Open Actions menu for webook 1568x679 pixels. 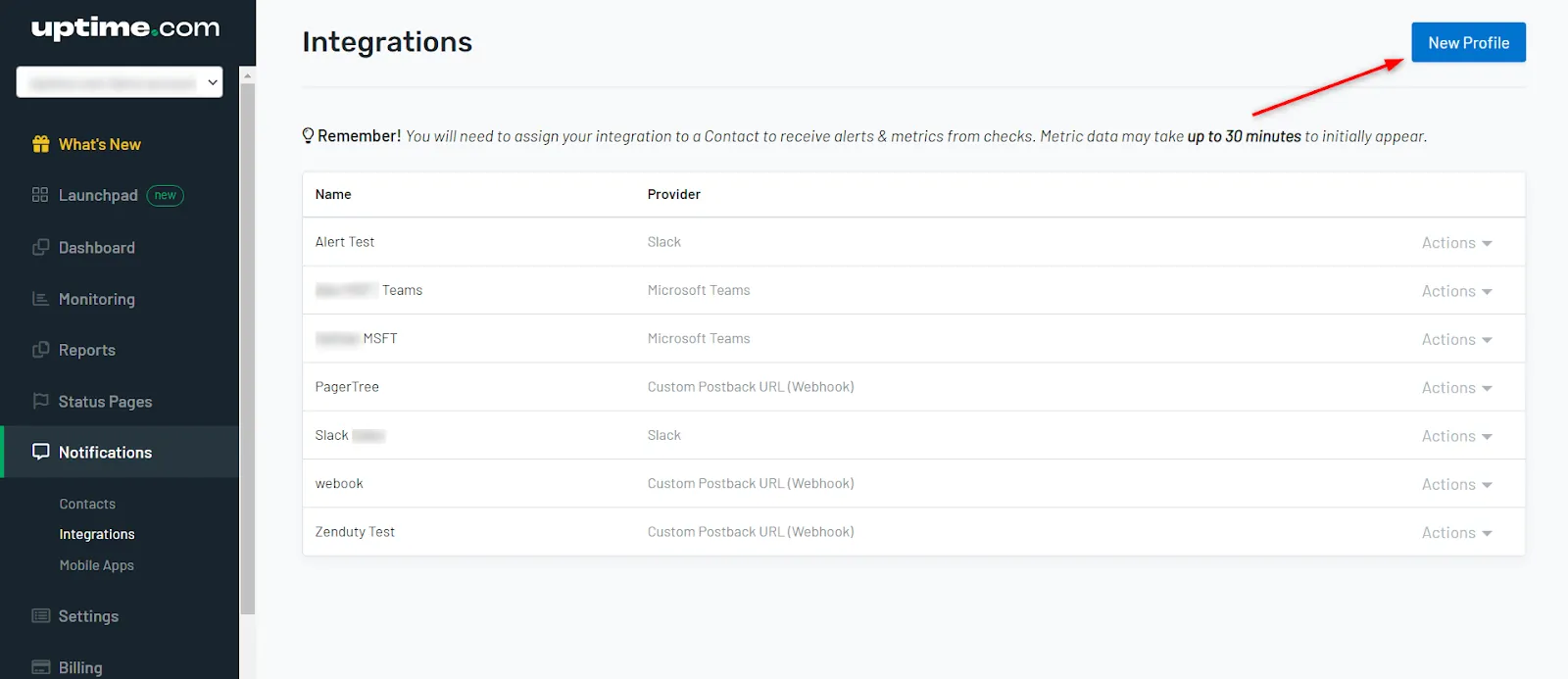(x=1456, y=484)
